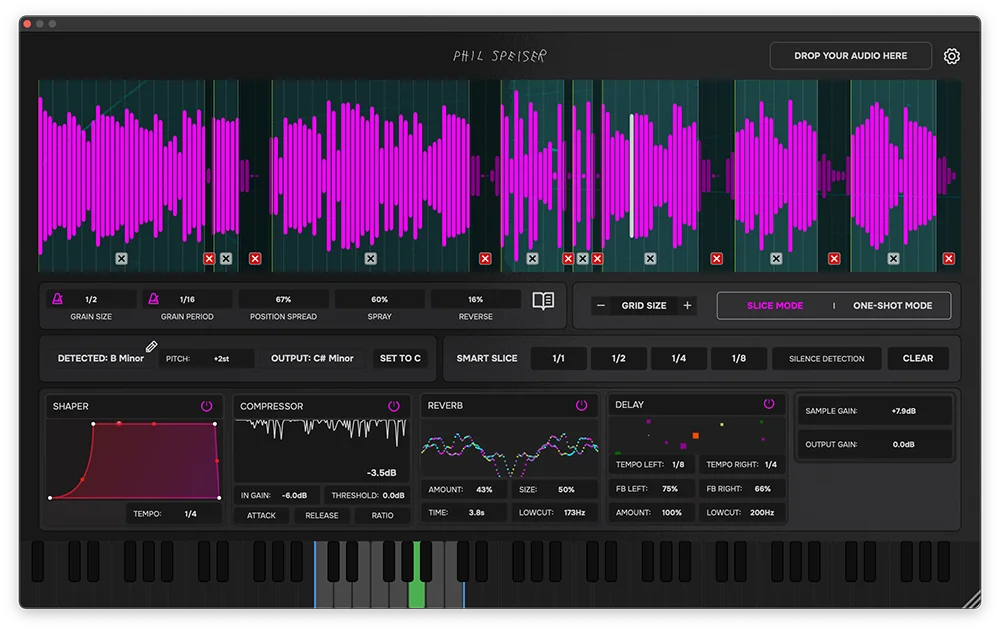The image size is (1000, 631).
Task: Switch to Slice Mode
Action: 775,306
